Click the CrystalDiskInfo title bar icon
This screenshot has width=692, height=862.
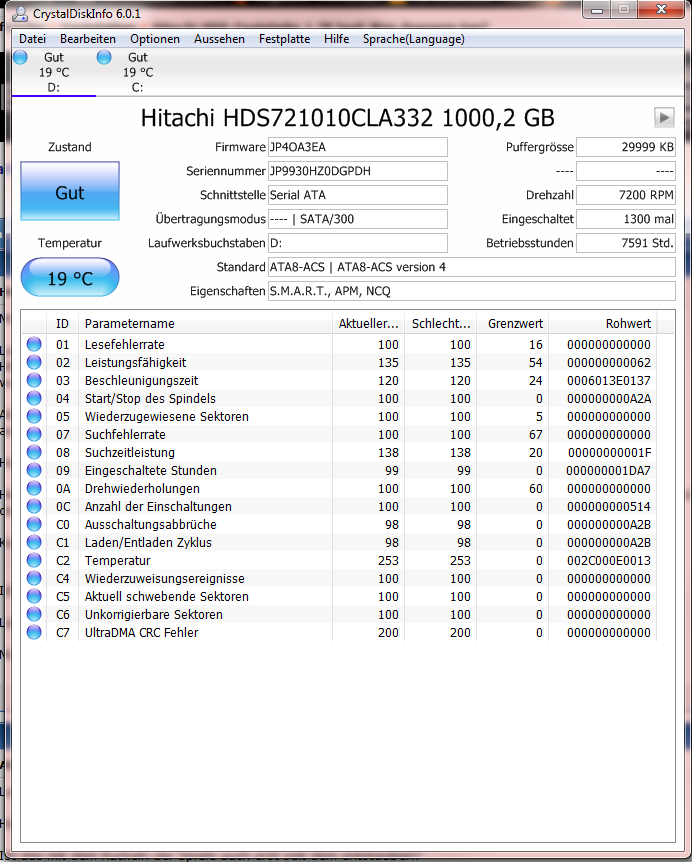coord(19,13)
